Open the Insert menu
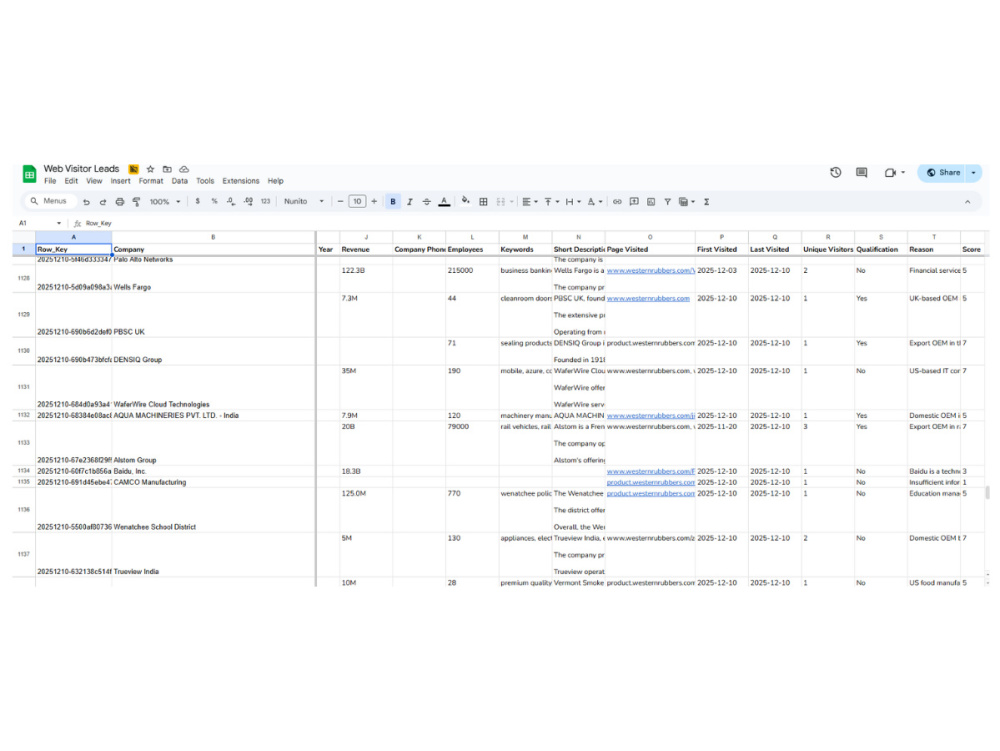 pos(121,181)
